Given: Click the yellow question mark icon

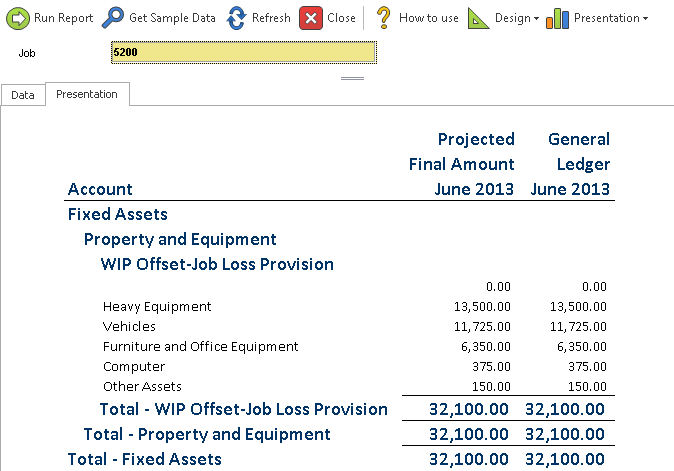Looking at the screenshot, I should point(383,18).
